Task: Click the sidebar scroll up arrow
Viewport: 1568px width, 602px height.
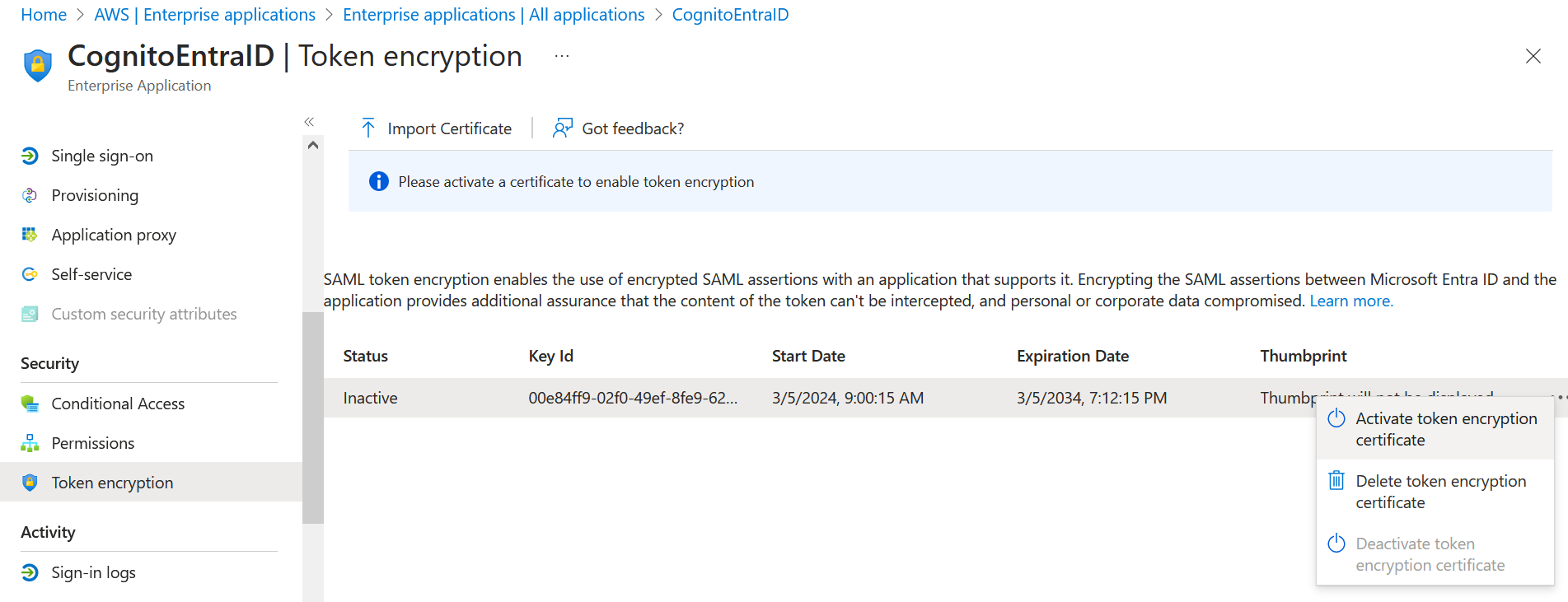Action: click(x=313, y=145)
